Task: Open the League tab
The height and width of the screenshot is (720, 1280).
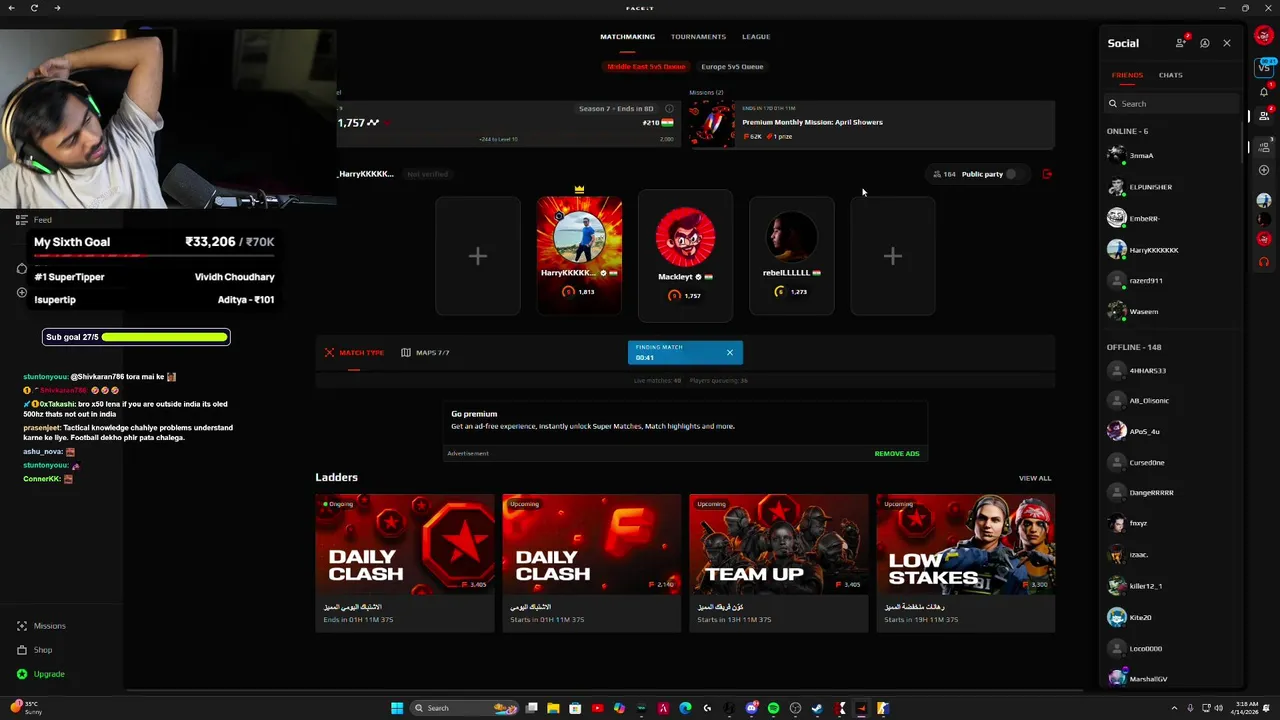Action: 756,37
